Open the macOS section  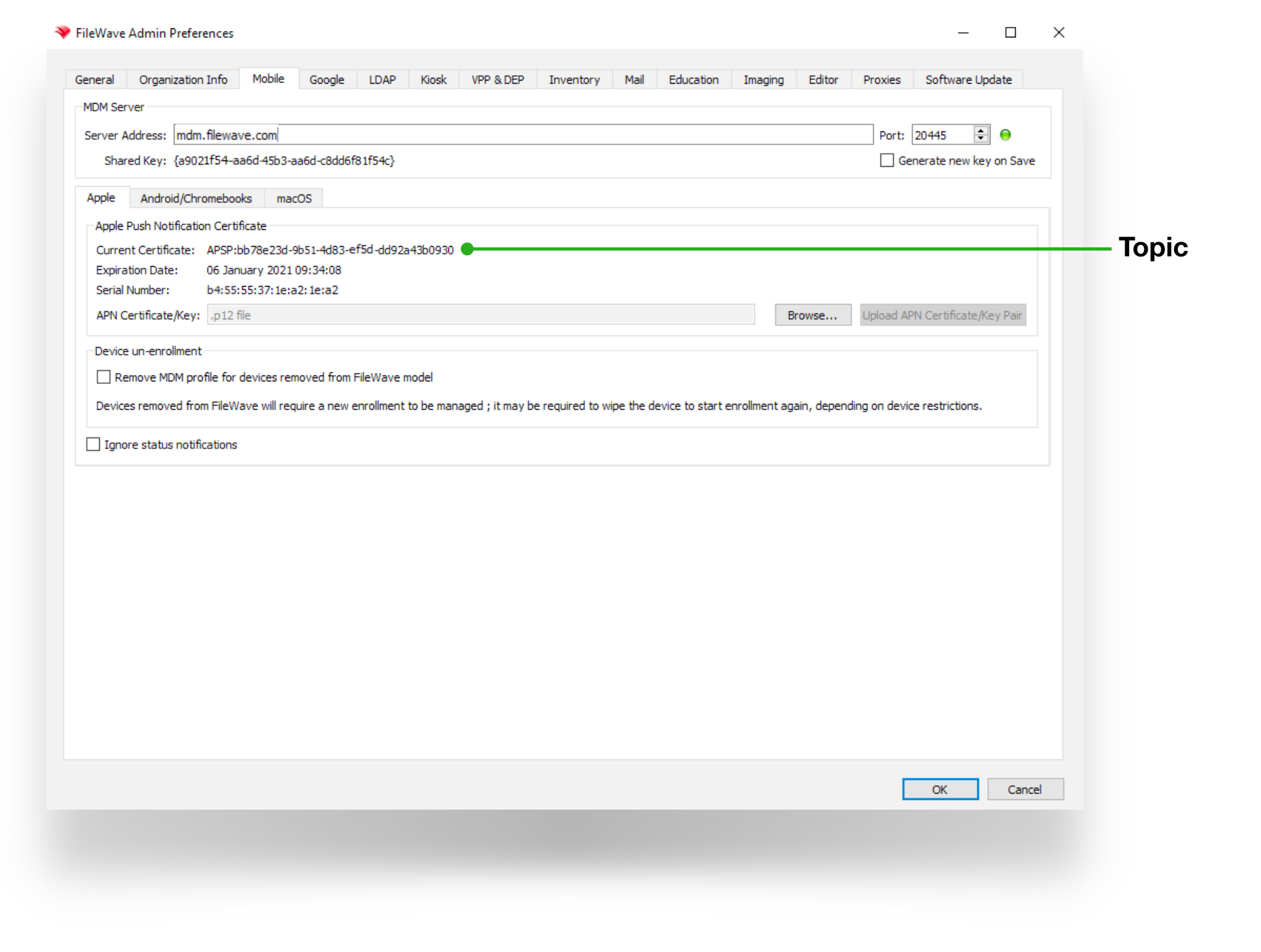(x=293, y=198)
